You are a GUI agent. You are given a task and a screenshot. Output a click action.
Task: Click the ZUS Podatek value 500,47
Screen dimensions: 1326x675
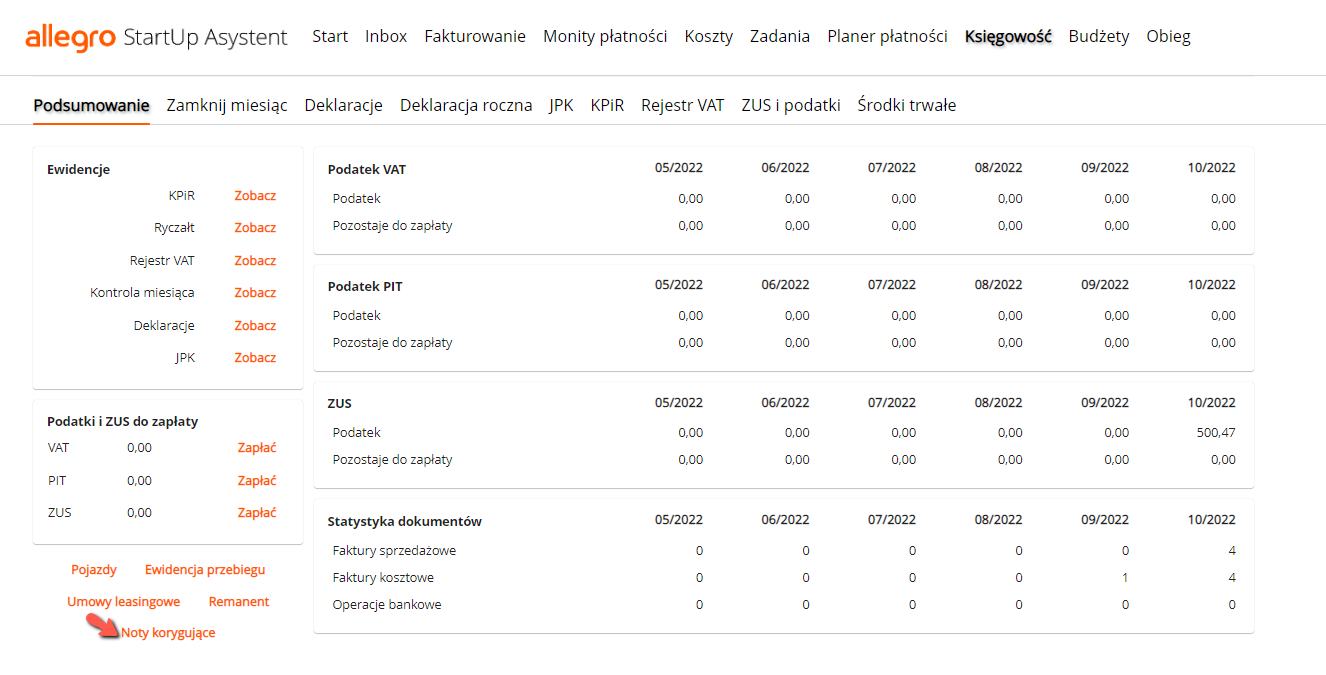click(x=1216, y=432)
